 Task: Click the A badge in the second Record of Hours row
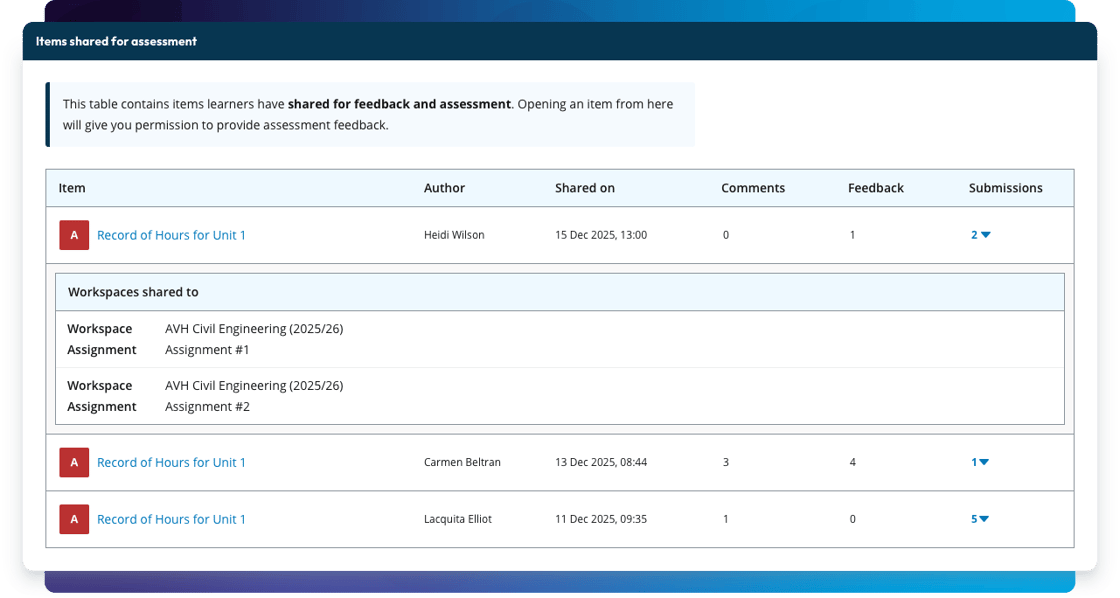pos(74,462)
